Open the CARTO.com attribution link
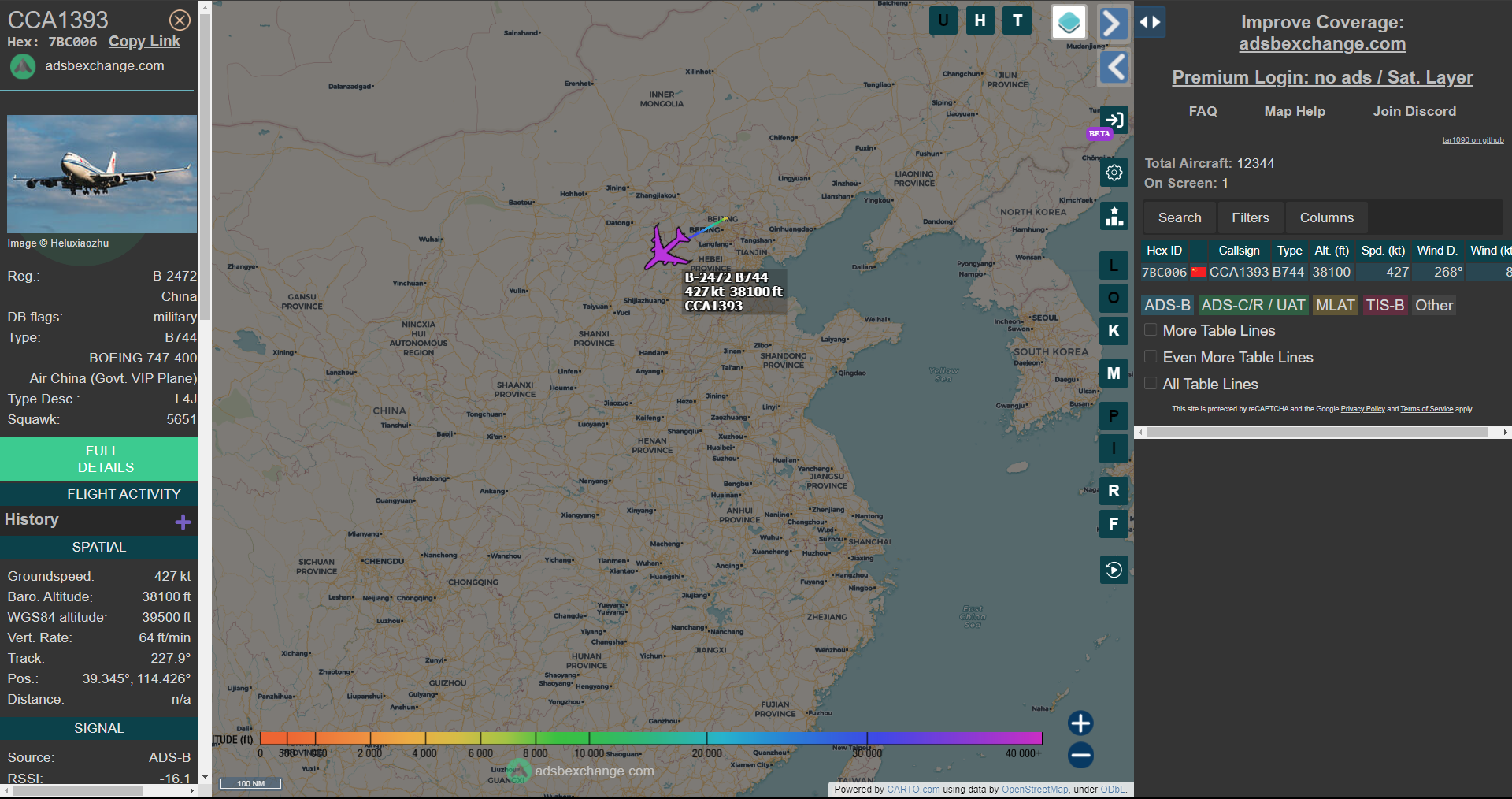 click(x=913, y=790)
